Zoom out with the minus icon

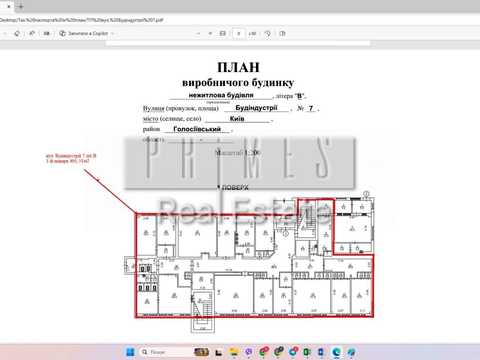198,33
